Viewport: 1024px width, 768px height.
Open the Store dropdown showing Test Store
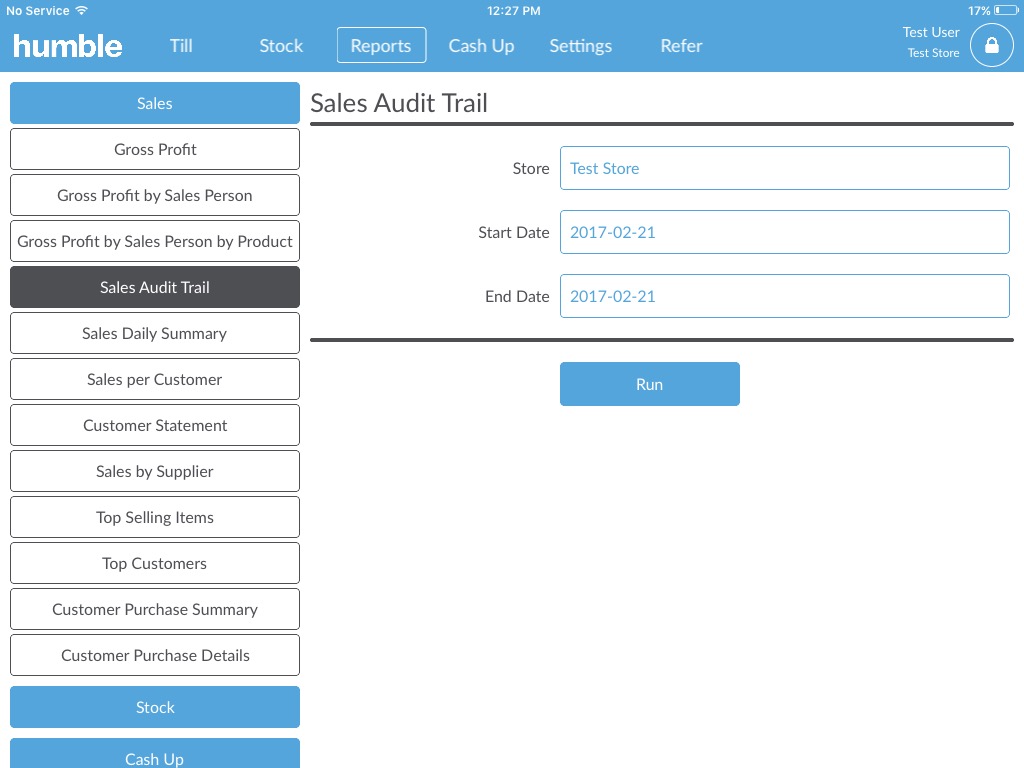click(x=784, y=168)
